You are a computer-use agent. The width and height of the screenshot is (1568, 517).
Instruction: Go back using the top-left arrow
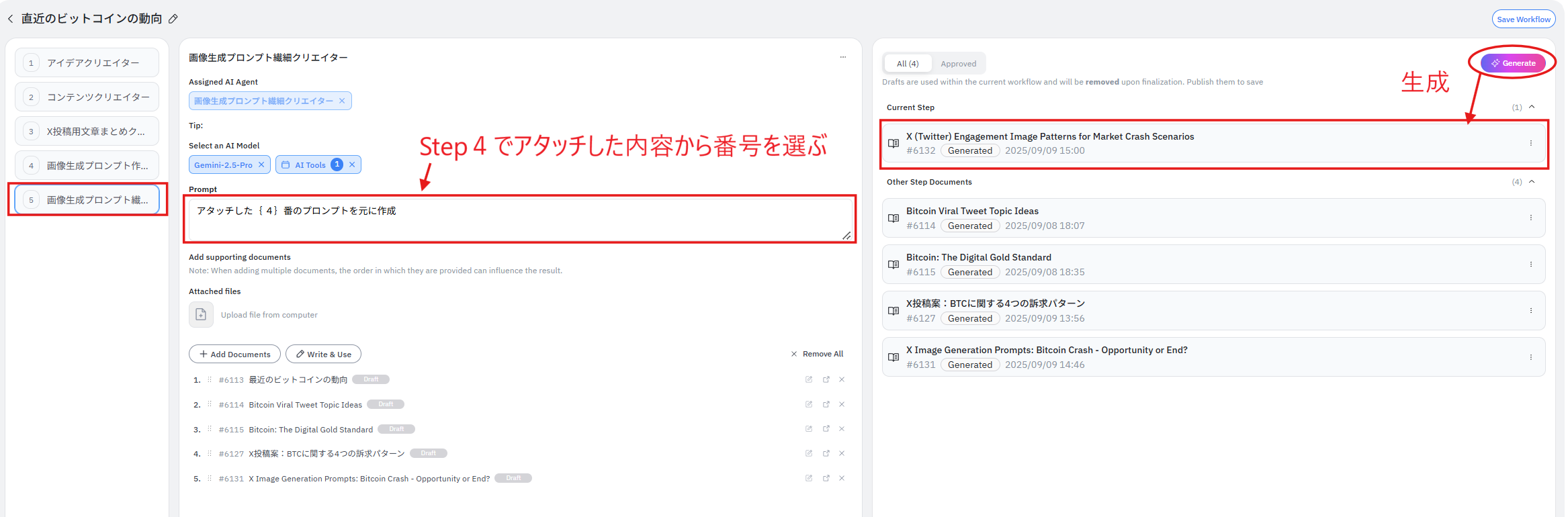point(10,19)
